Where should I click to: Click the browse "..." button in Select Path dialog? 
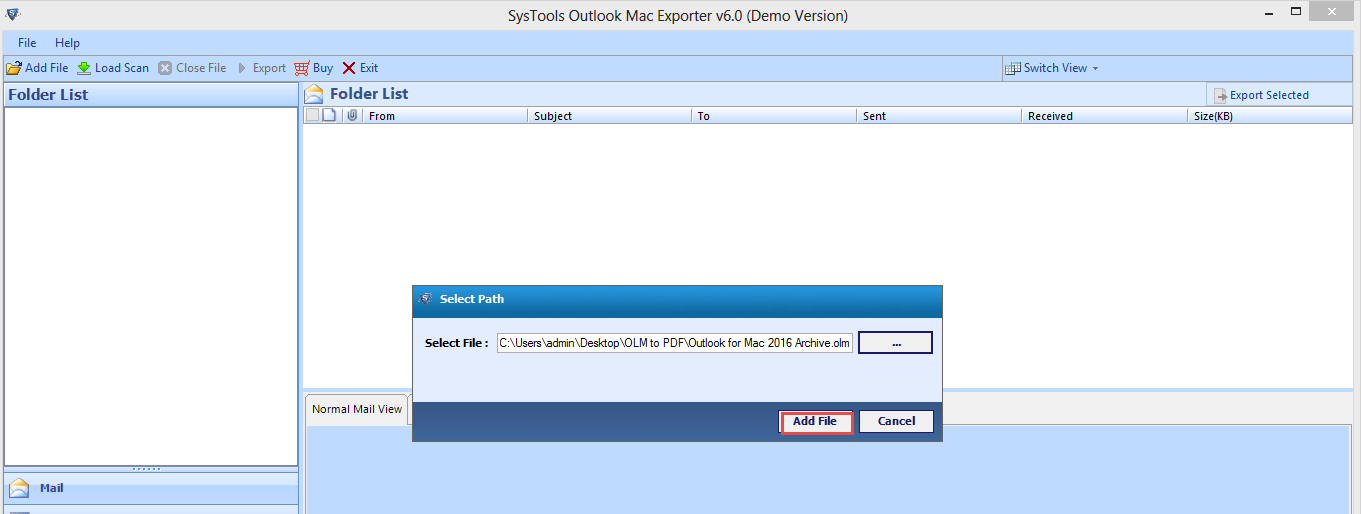(x=895, y=343)
